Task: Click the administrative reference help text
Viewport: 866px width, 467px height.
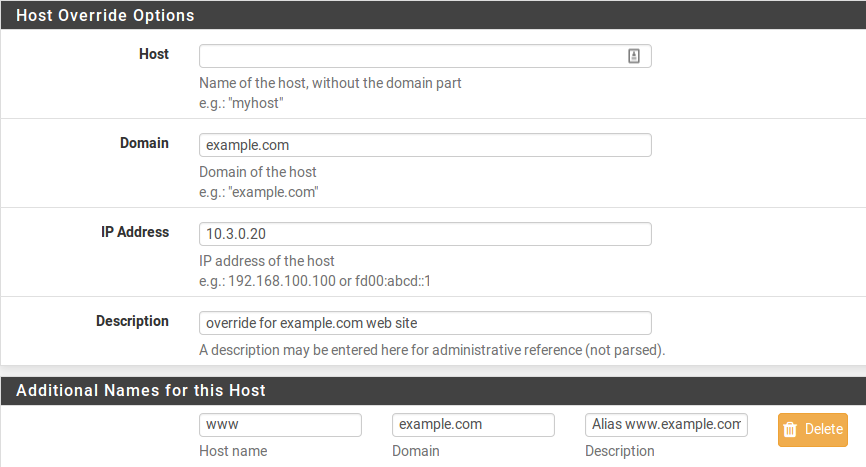Action: pyautogui.click(x=432, y=350)
